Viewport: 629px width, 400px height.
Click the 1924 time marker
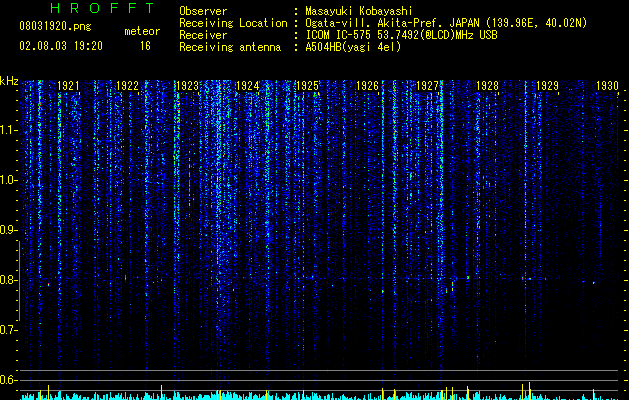pos(248,85)
